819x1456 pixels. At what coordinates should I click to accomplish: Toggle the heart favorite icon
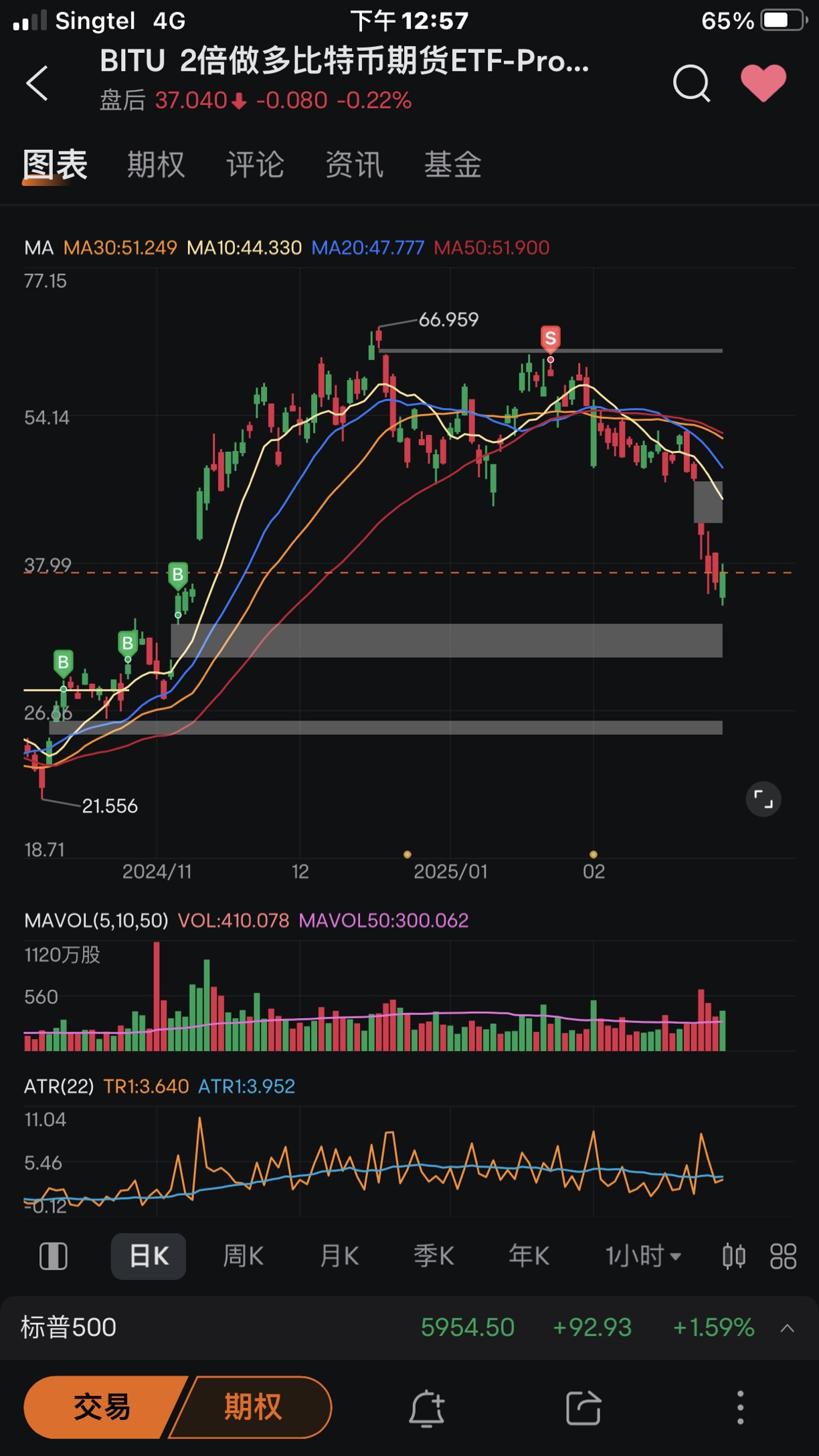[763, 83]
